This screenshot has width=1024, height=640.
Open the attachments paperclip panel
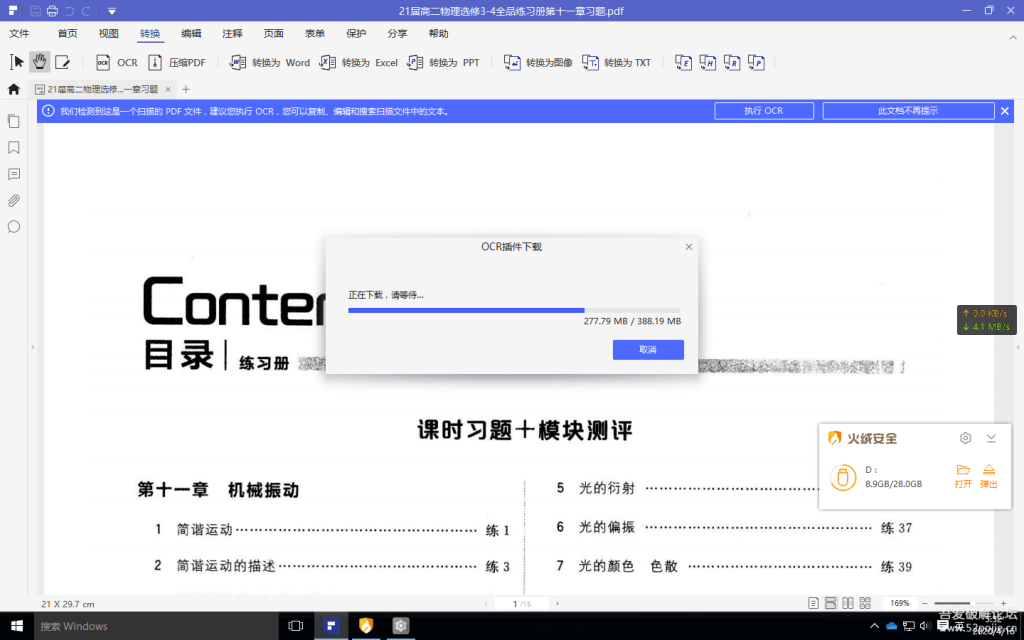tap(14, 200)
